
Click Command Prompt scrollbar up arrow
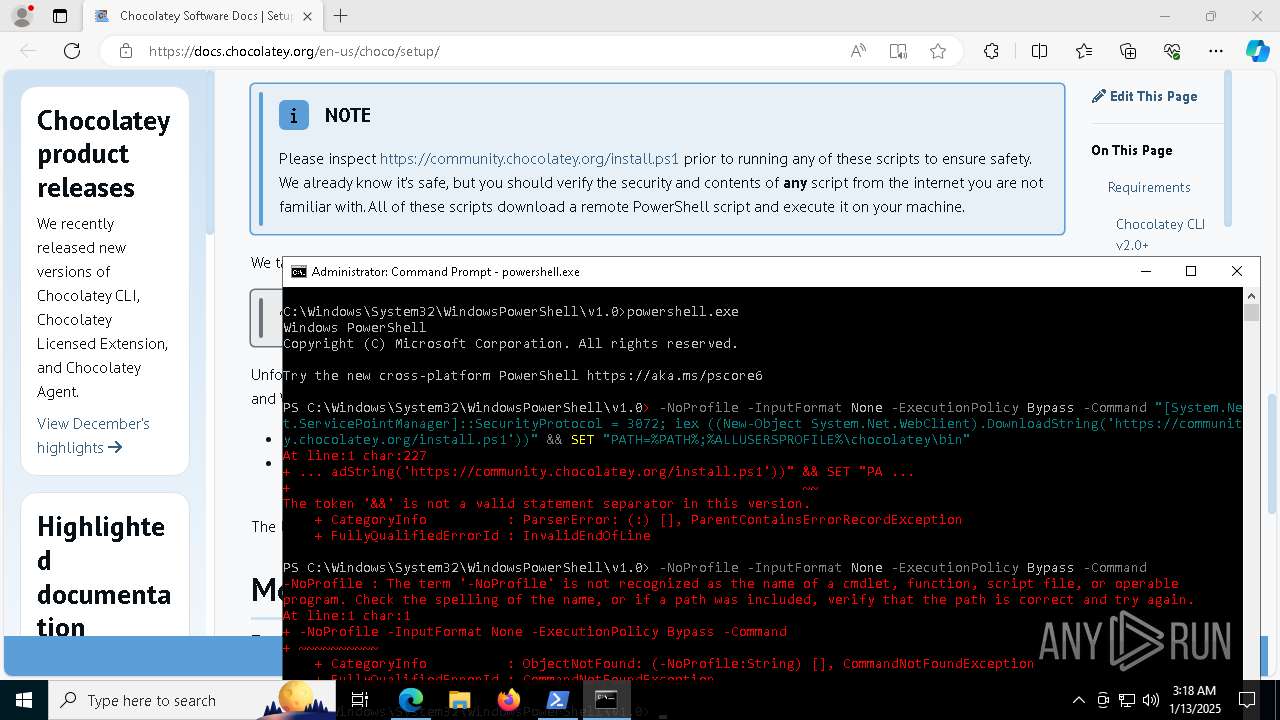point(1252,296)
